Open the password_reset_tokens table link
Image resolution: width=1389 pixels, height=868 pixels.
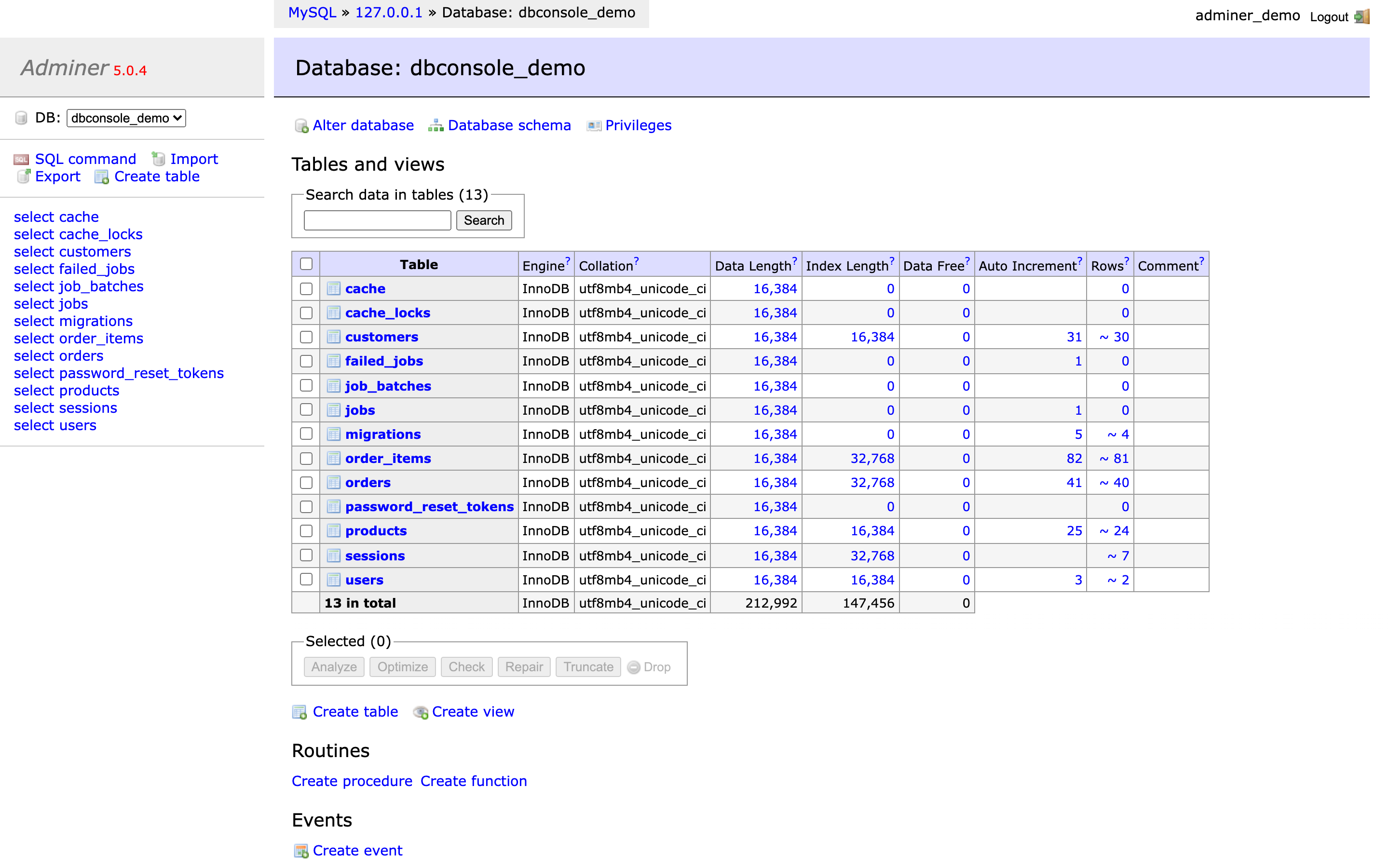pyautogui.click(x=429, y=506)
